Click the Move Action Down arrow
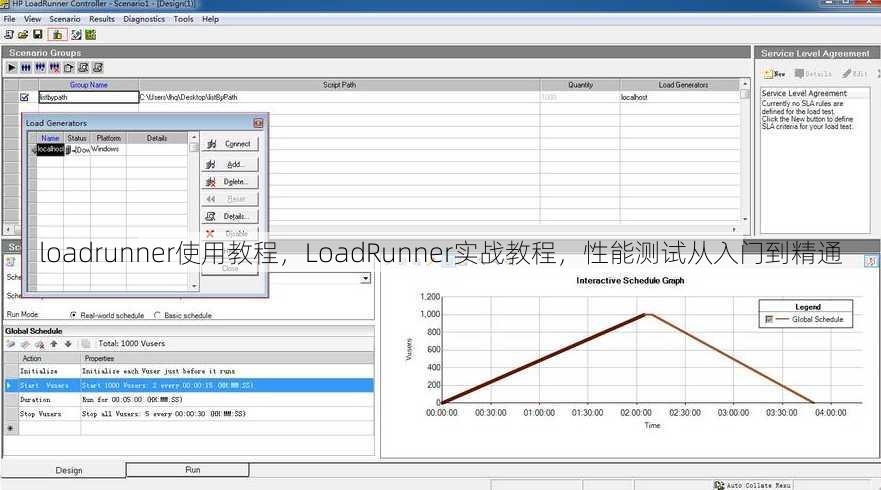Screen dimensions: 881x490 (68, 344)
